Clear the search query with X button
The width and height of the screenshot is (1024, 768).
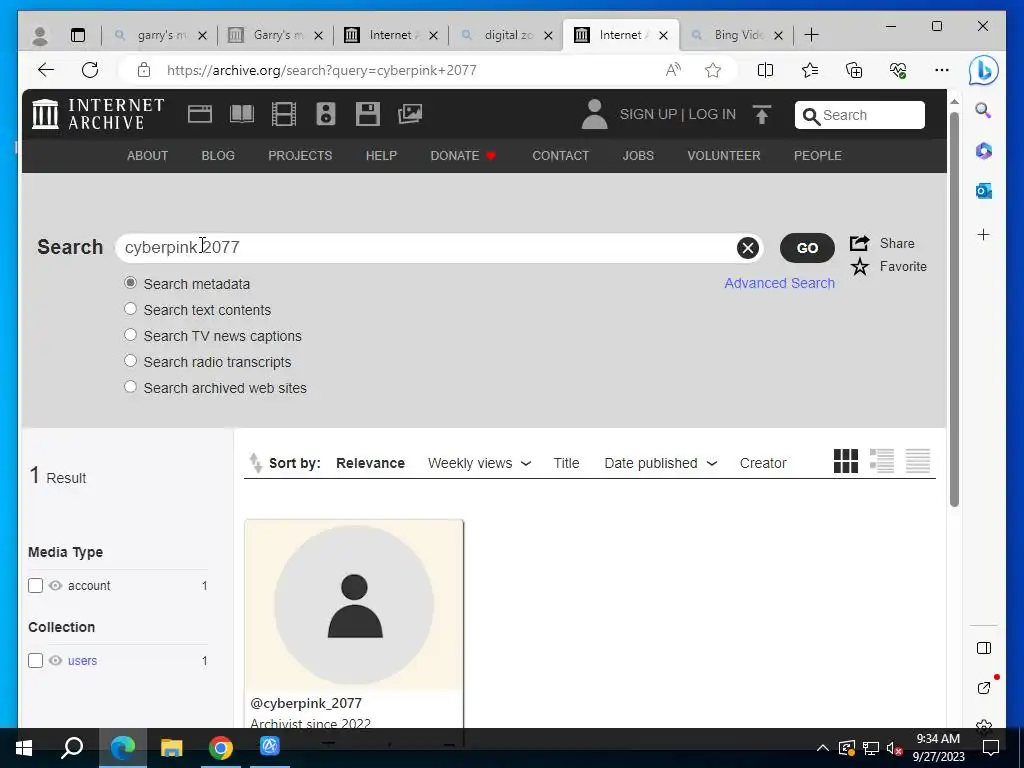pos(748,248)
